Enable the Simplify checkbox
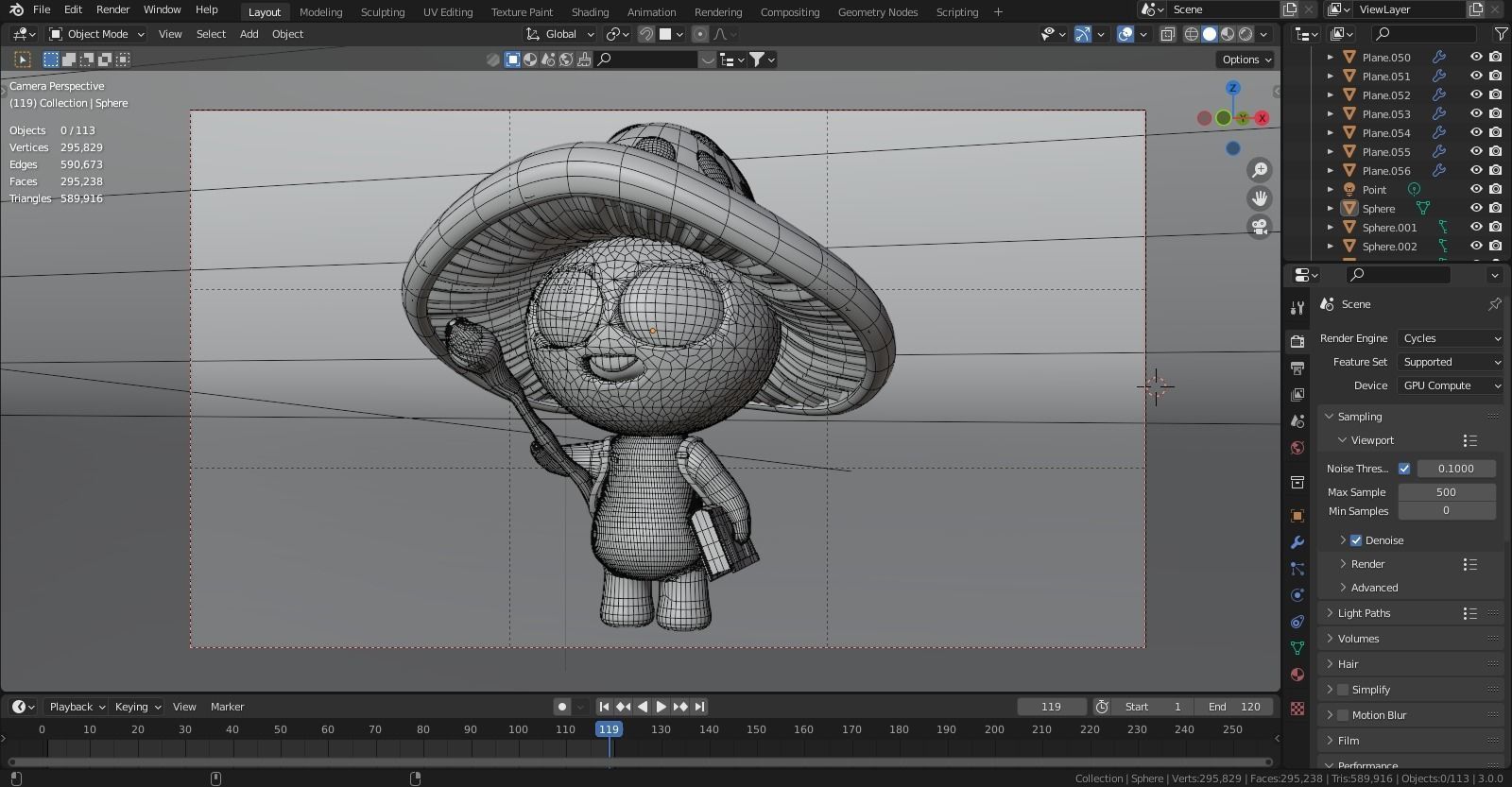The image size is (1512, 787). [x=1343, y=690]
